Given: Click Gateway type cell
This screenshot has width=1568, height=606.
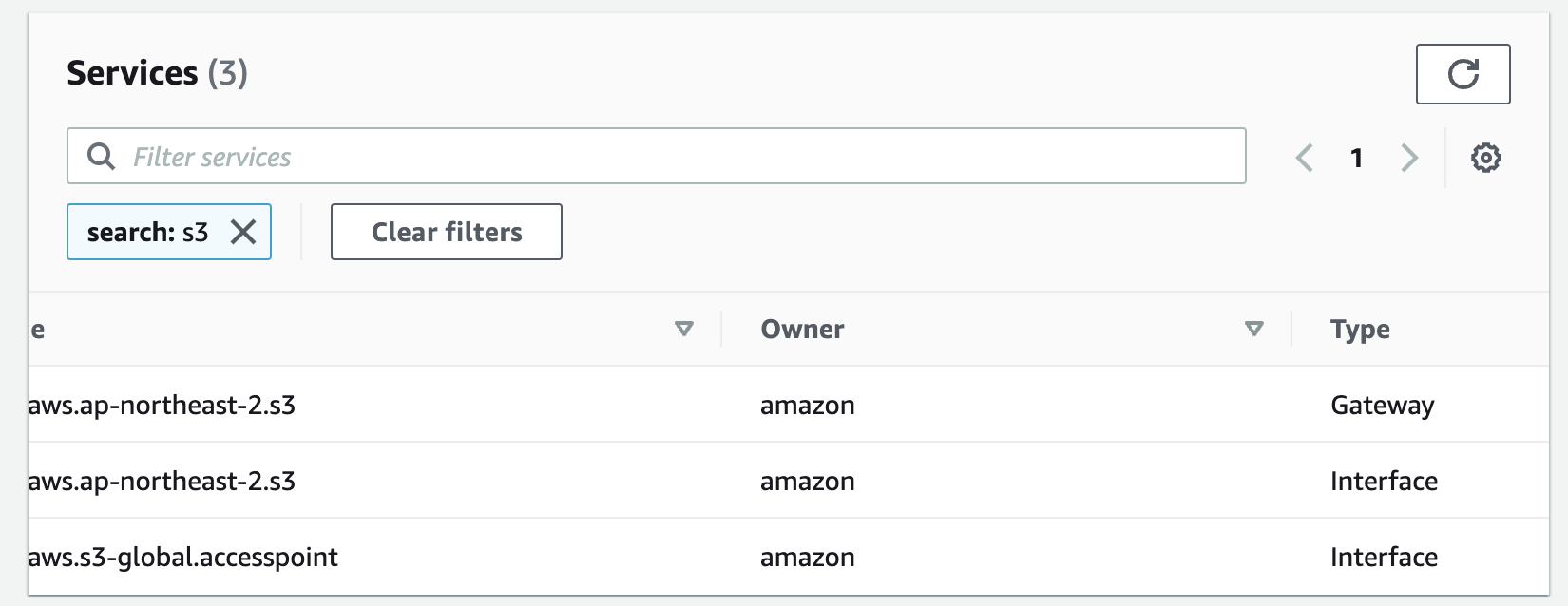Looking at the screenshot, I should (1382, 406).
